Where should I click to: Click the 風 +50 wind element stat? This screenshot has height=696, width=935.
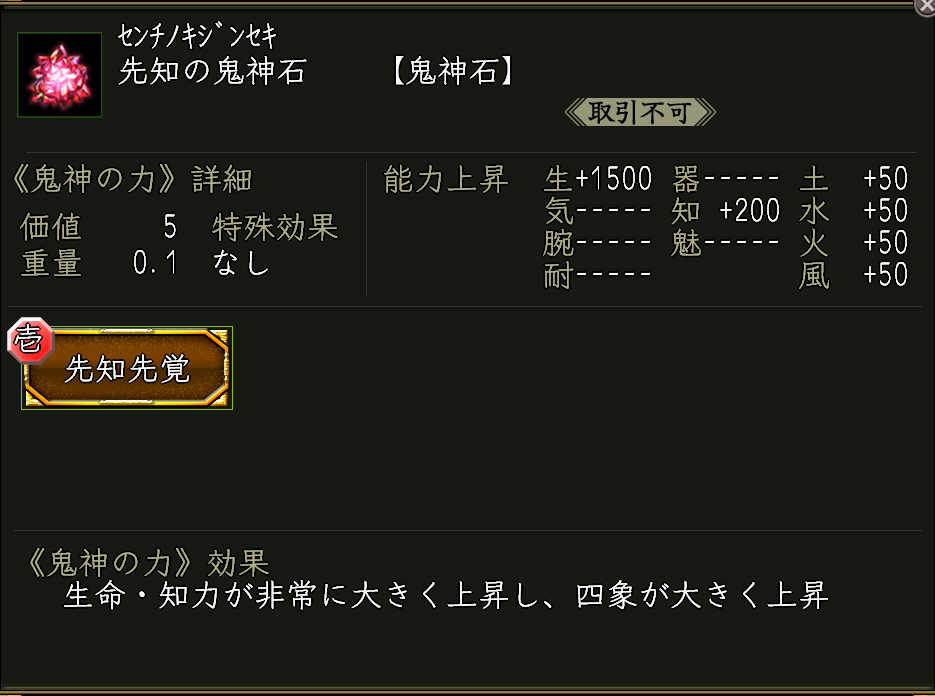tap(853, 275)
